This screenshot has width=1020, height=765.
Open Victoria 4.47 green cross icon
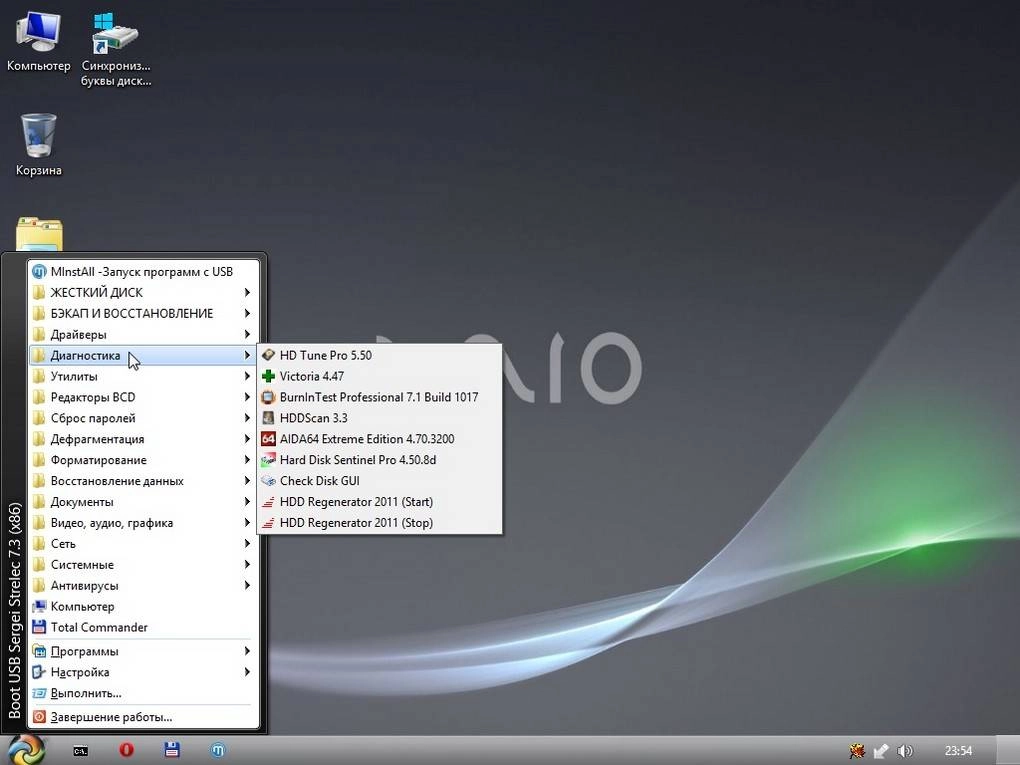click(x=268, y=376)
